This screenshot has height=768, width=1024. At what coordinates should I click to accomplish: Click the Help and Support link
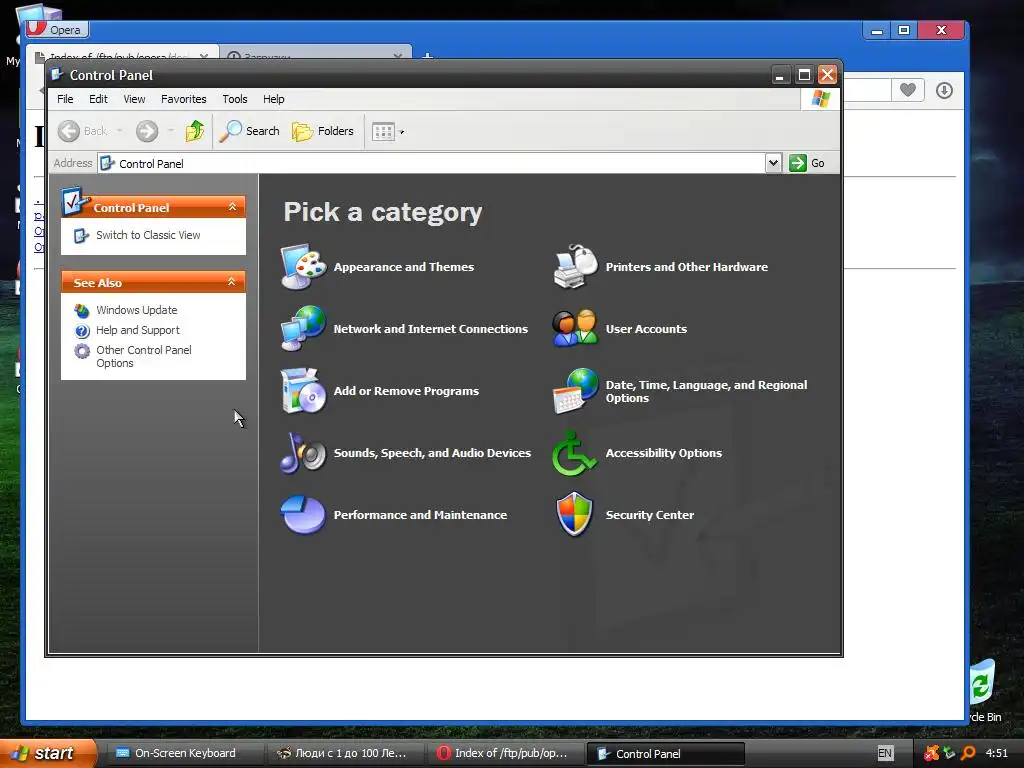coord(138,330)
